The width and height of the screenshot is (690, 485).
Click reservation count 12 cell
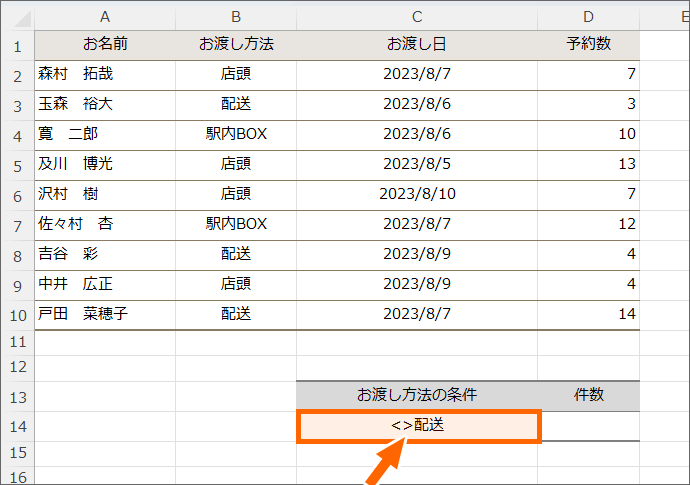click(588, 225)
